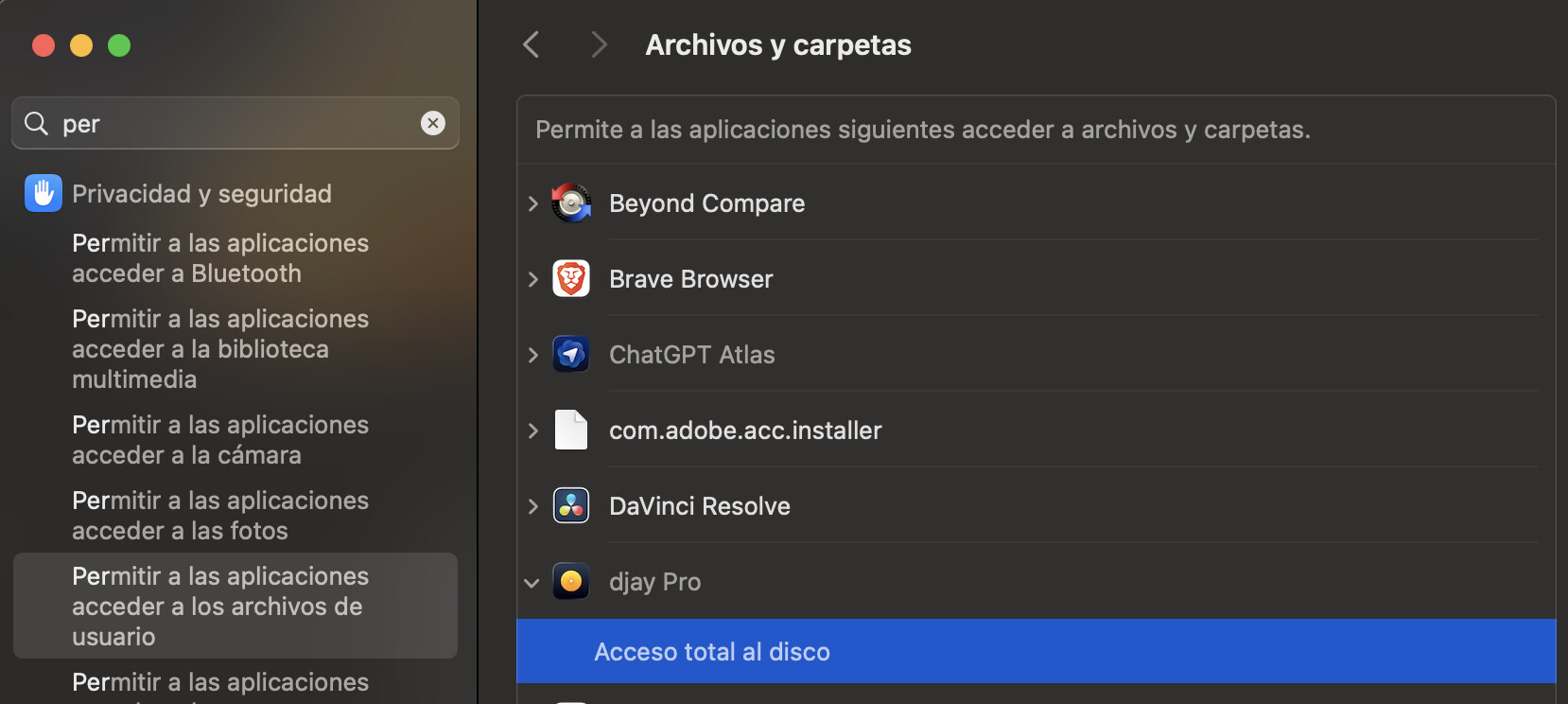
Task: Go back with the left arrow
Action: tap(531, 44)
